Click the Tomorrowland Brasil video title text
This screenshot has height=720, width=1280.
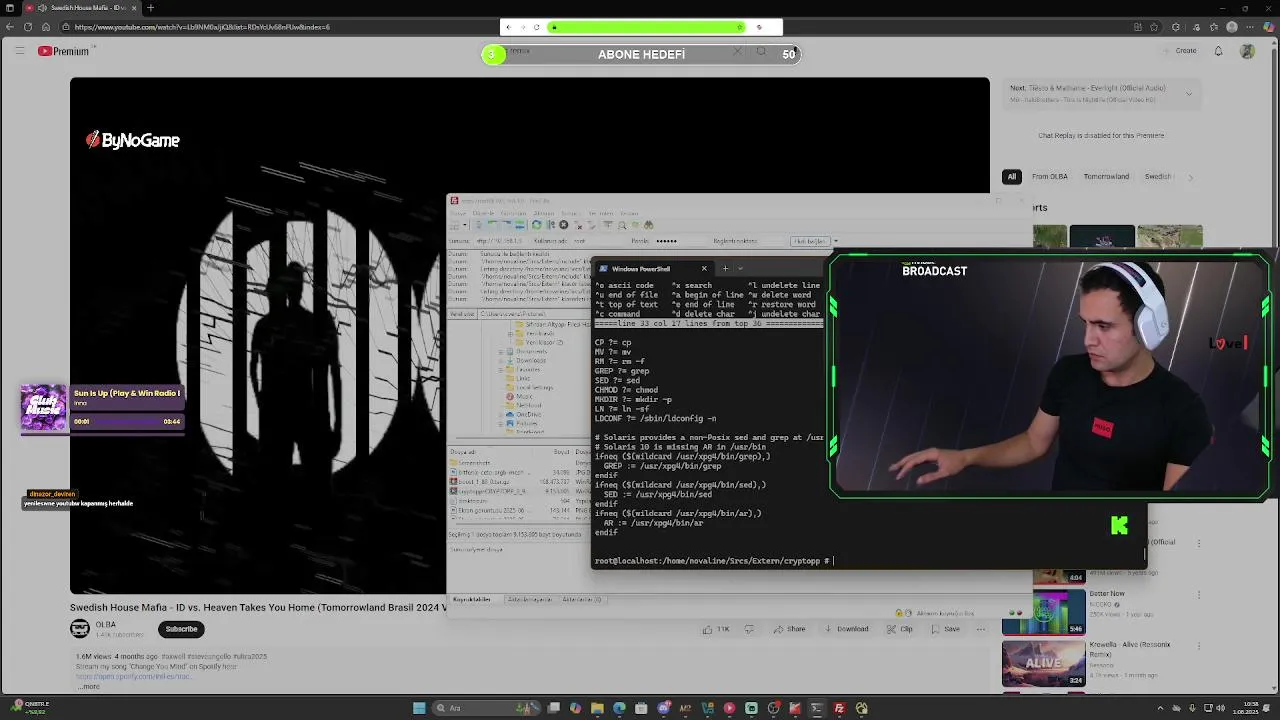click(259, 607)
